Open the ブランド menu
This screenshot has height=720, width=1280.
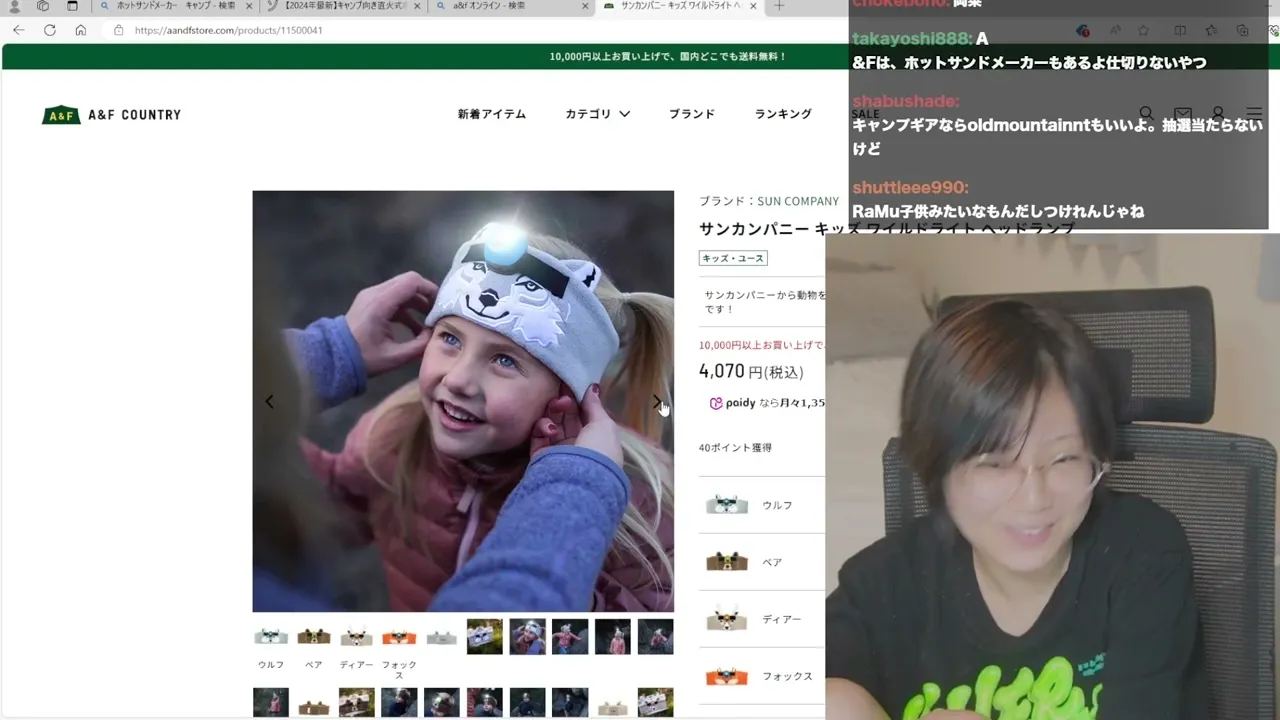pos(692,114)
